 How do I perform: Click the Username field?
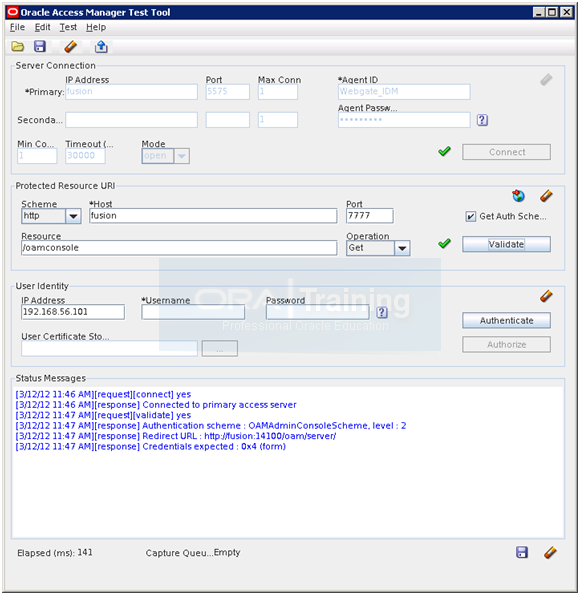[193, 312]
